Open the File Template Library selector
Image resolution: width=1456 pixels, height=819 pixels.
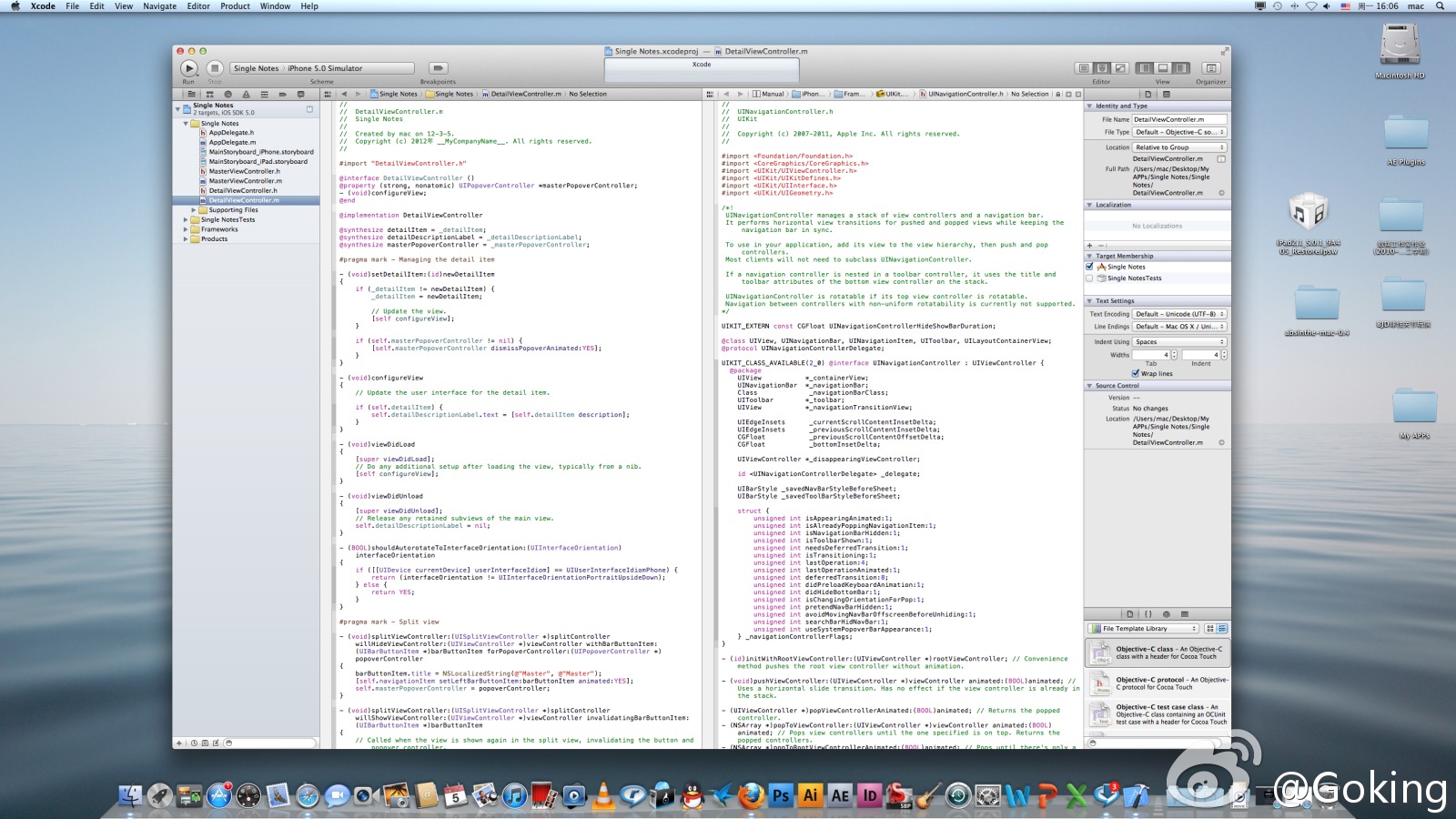point(1145,628)
